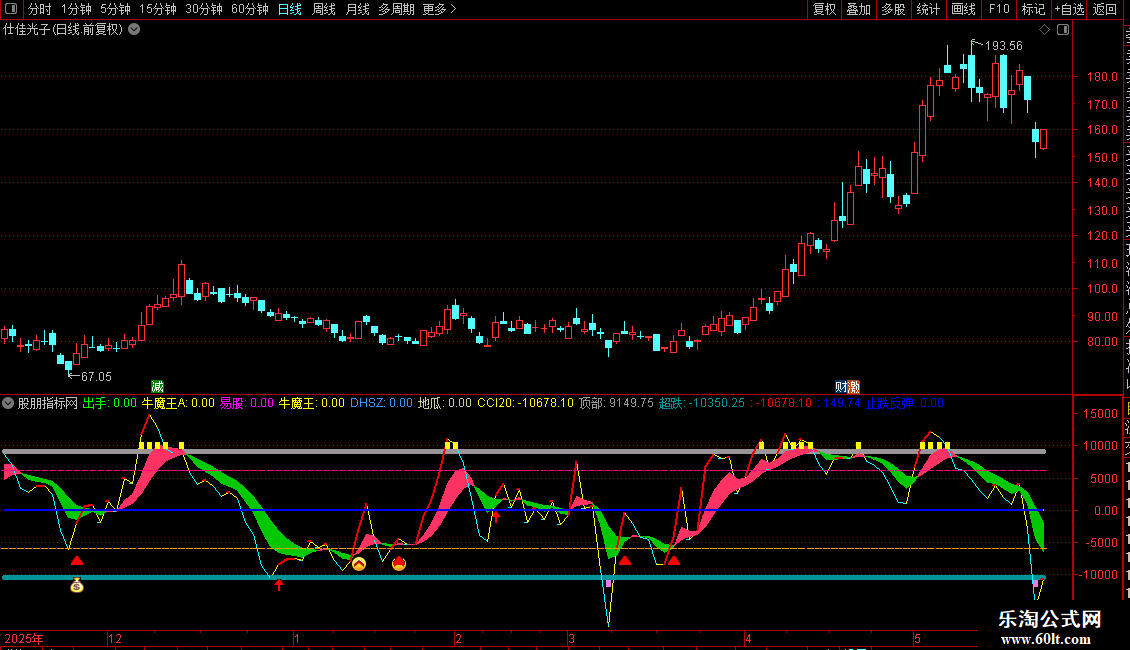Image resolution: width=1130 pixels, height=650 pixels.
Task: Open the 多股 multi-stock view
Action: click(894, 9)
